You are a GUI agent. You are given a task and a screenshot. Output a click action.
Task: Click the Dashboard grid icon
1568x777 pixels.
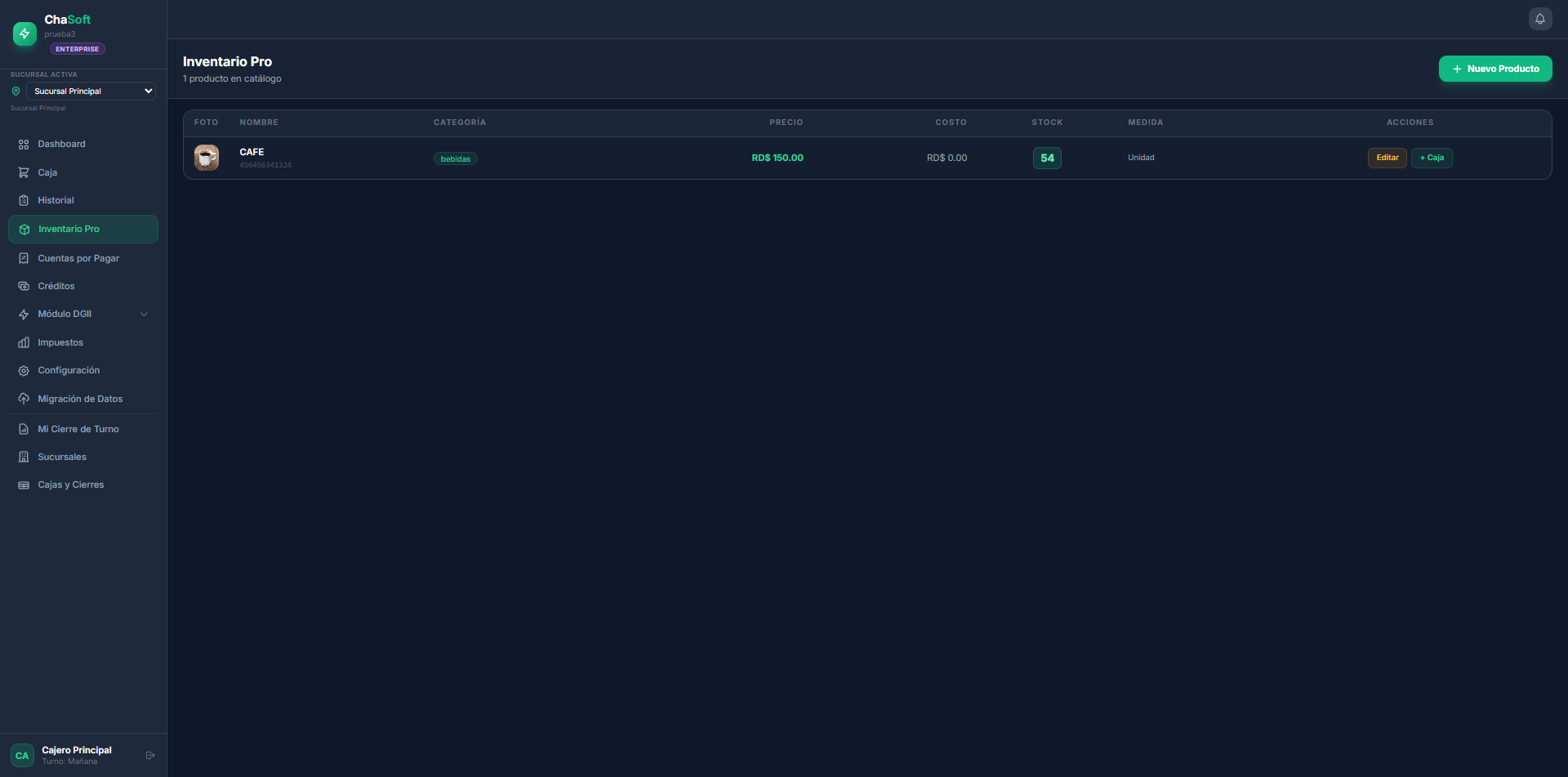(x=24, y=145)
